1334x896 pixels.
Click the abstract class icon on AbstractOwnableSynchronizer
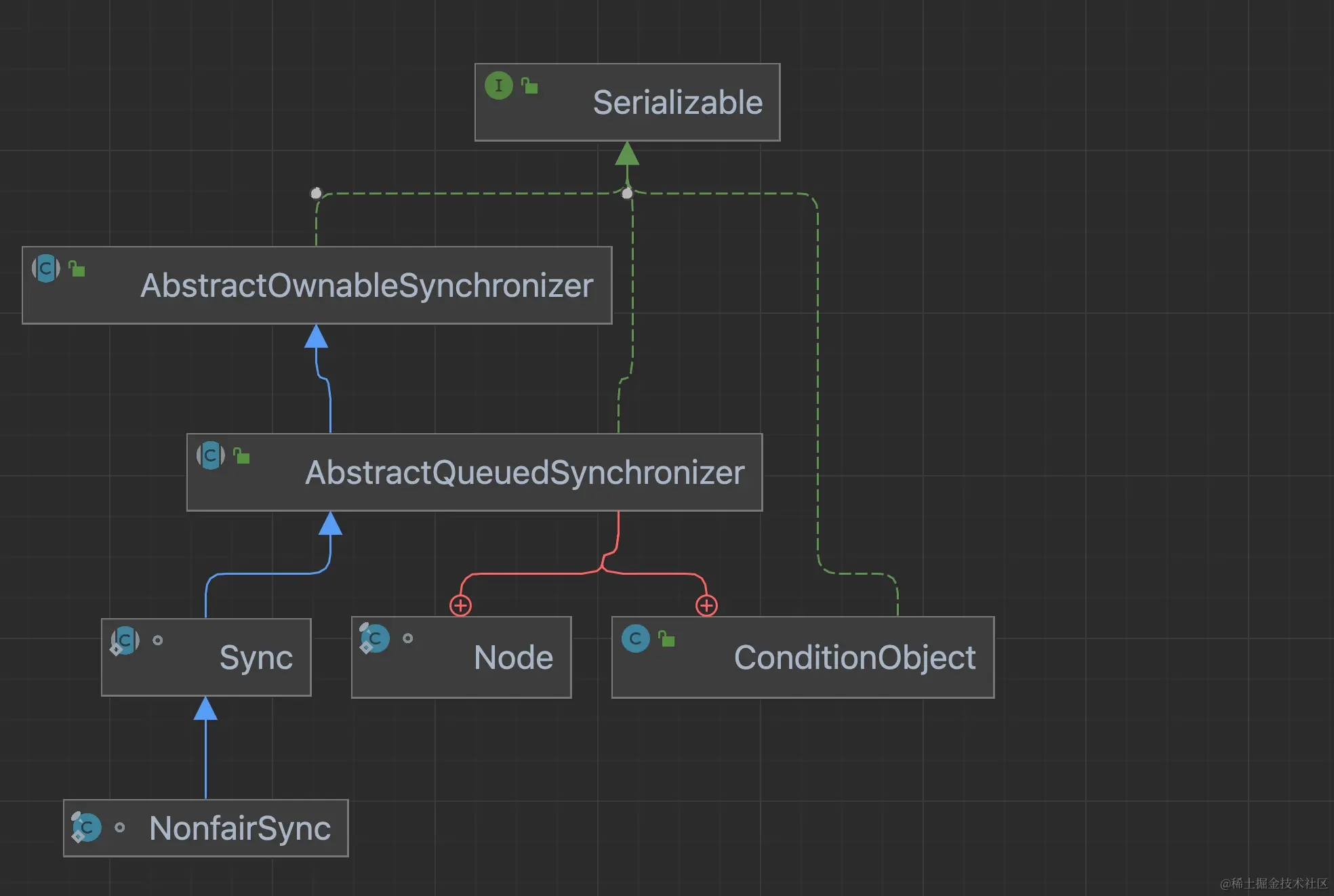point(46,268)
